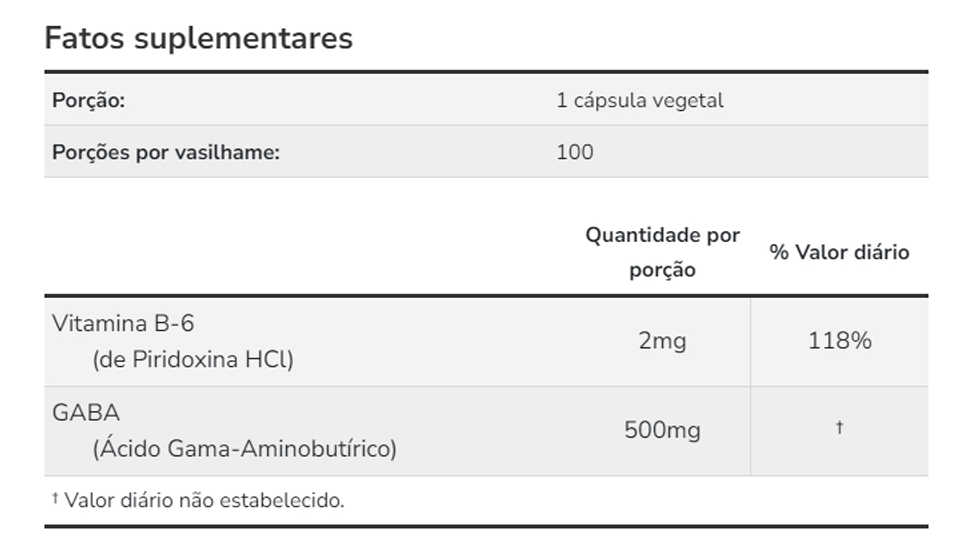Viewport: 973px width, 554px height.
Task: Click the dagger symbol starting the footnote
Action: pyautogui.click(x=55, y=498)
